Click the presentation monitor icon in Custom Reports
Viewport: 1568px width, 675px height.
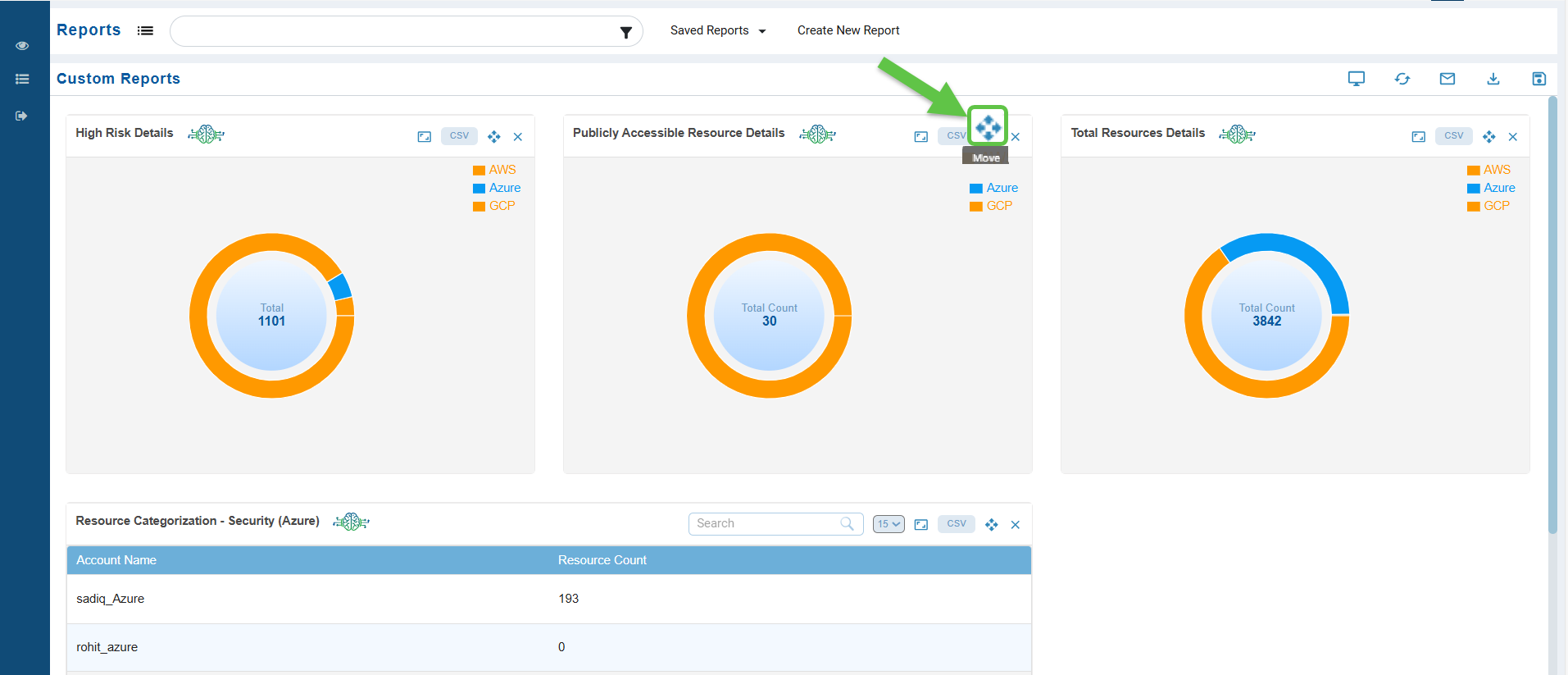point(1357,79)
